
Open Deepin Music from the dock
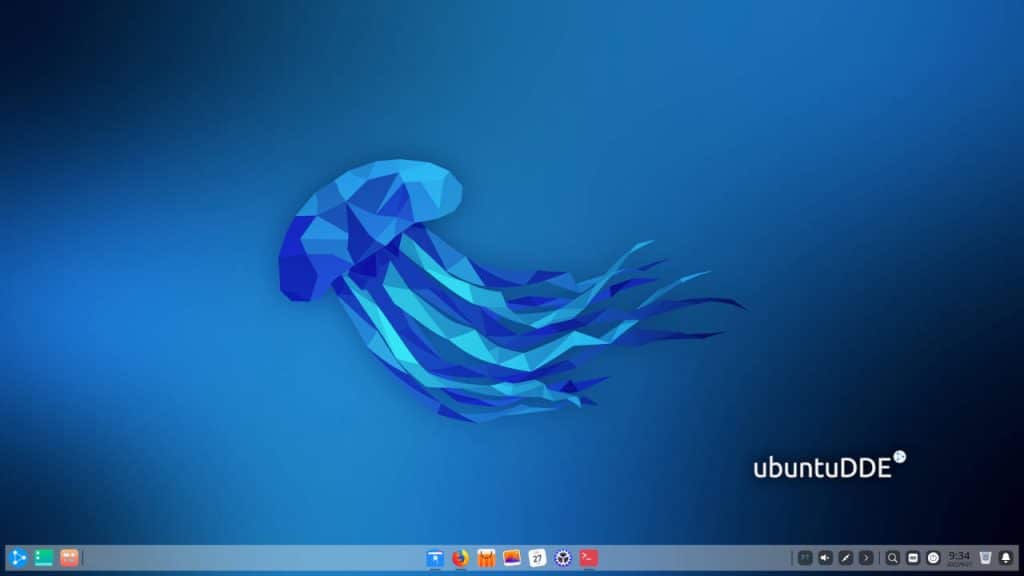[x=487, y=557]
